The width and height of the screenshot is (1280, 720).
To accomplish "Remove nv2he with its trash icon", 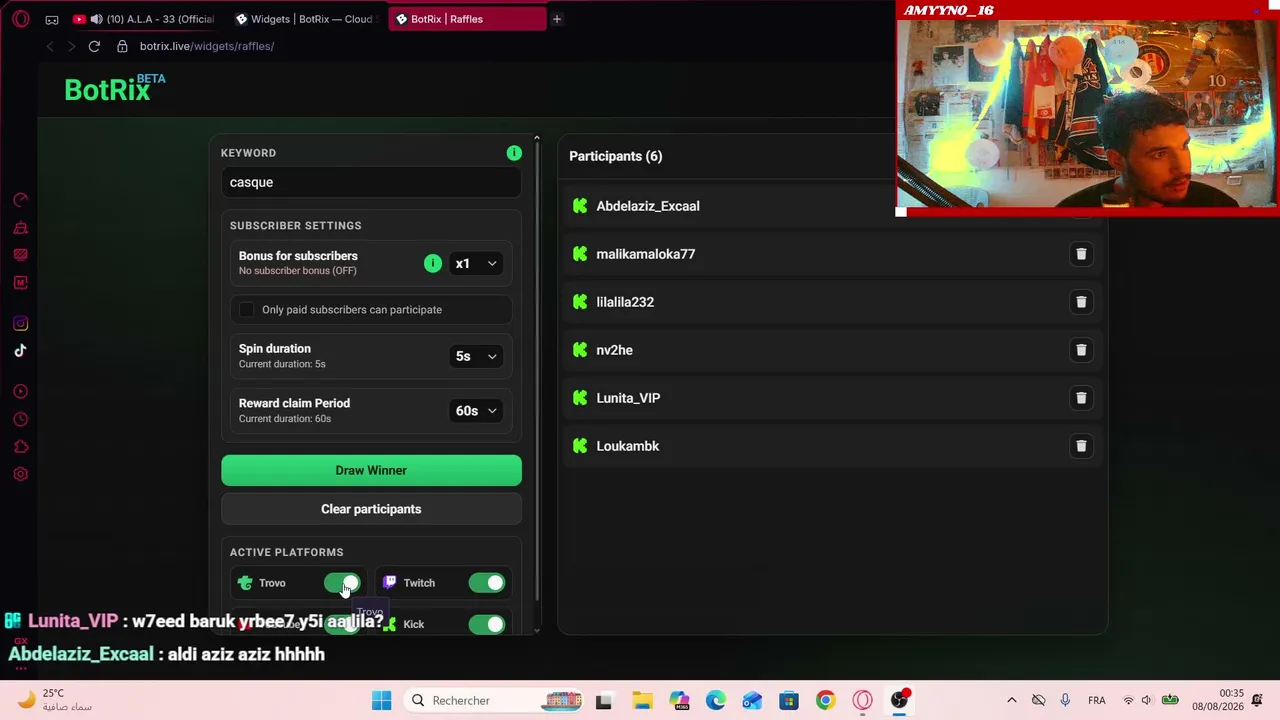I will [1081, 350].
